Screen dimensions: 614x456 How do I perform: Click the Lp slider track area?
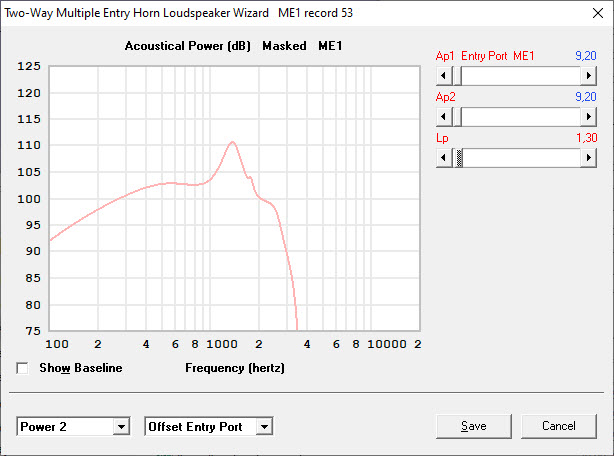point(522,158)
